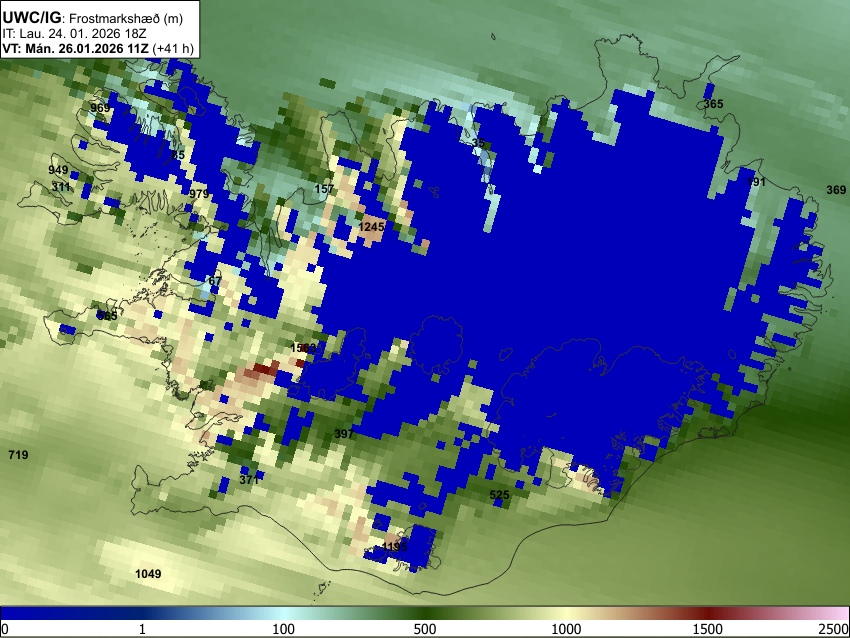Click the map value 1245
This screenshot has height=638, width=850.
click(x=372, y=227)
